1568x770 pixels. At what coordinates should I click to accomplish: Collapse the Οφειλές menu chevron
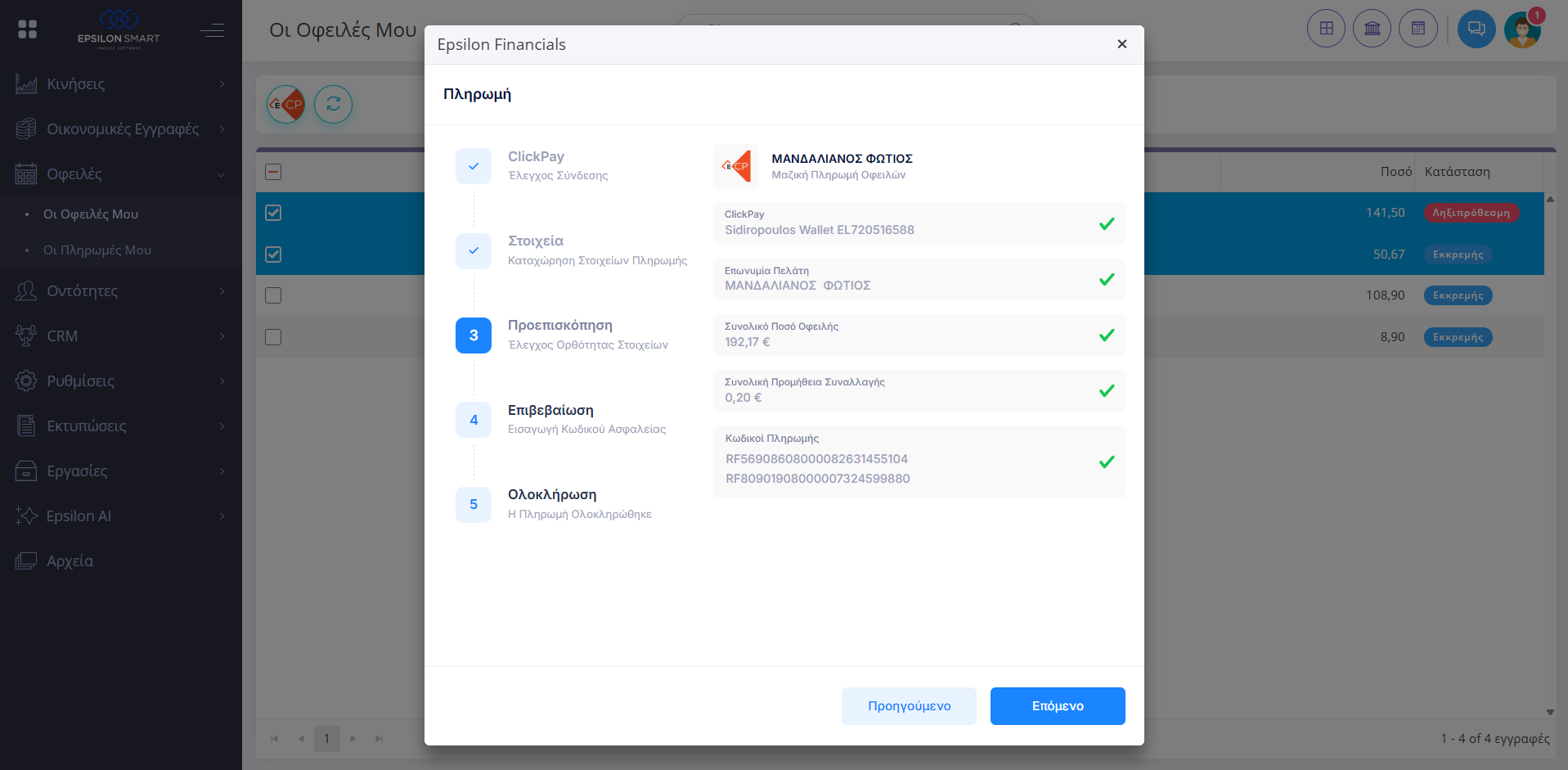point(221,174)
